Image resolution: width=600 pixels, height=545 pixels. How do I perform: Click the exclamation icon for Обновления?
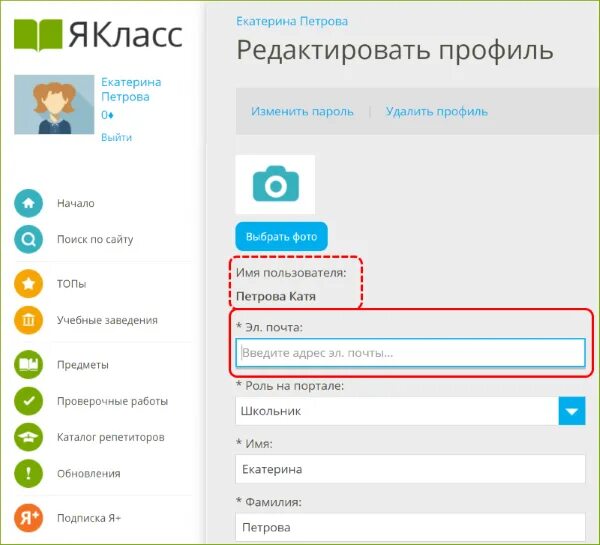tap(28, 473)
